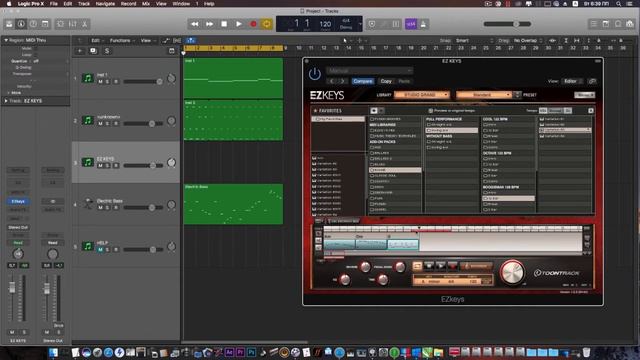Open Edit menu in menu bar

point(68,4)
